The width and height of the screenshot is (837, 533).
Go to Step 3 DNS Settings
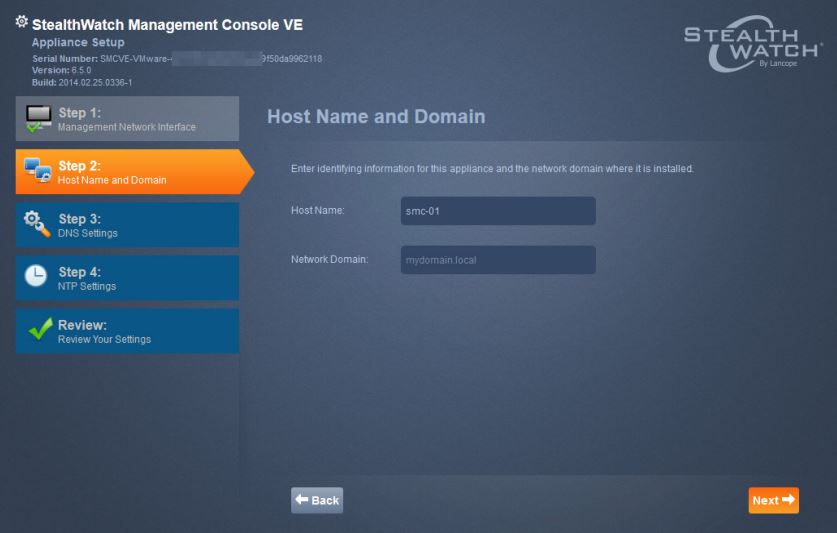click(127, 224)
